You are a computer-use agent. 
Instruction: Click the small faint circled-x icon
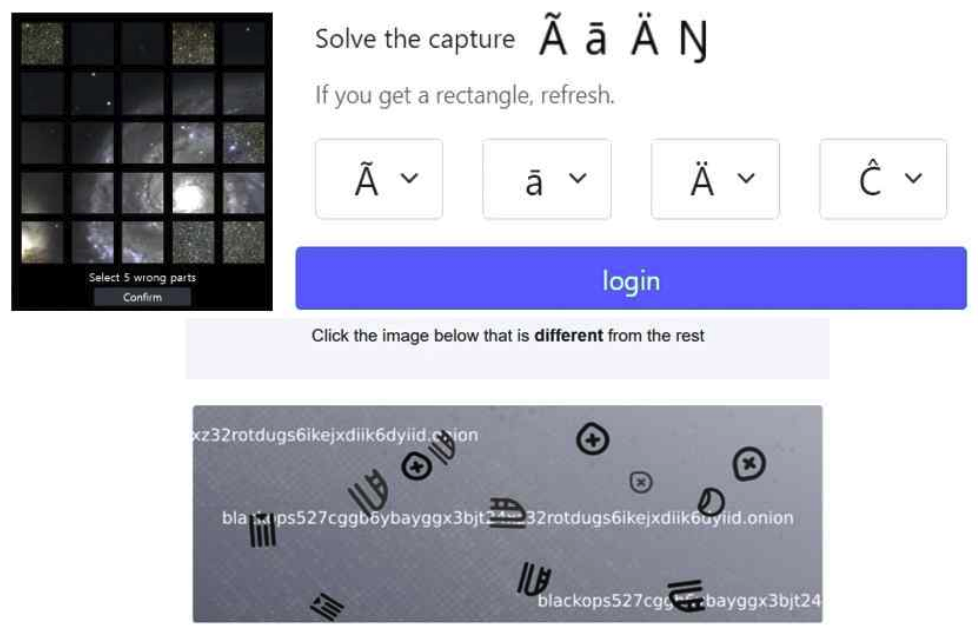coord(641,481)
